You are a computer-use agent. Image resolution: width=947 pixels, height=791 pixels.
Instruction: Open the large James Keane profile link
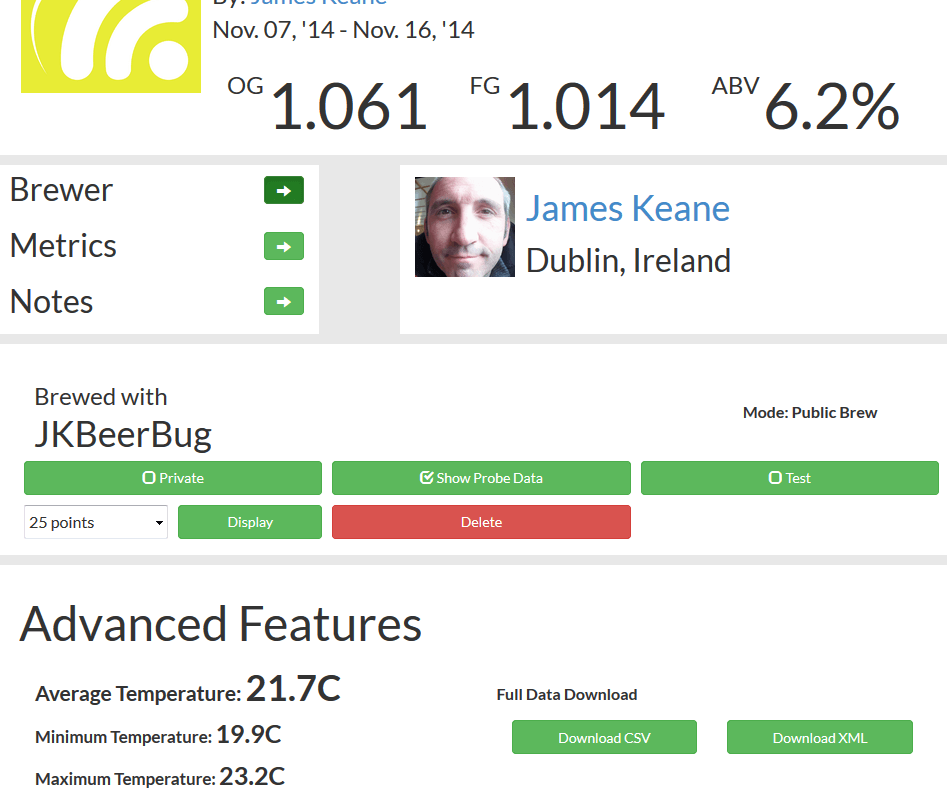628,208
